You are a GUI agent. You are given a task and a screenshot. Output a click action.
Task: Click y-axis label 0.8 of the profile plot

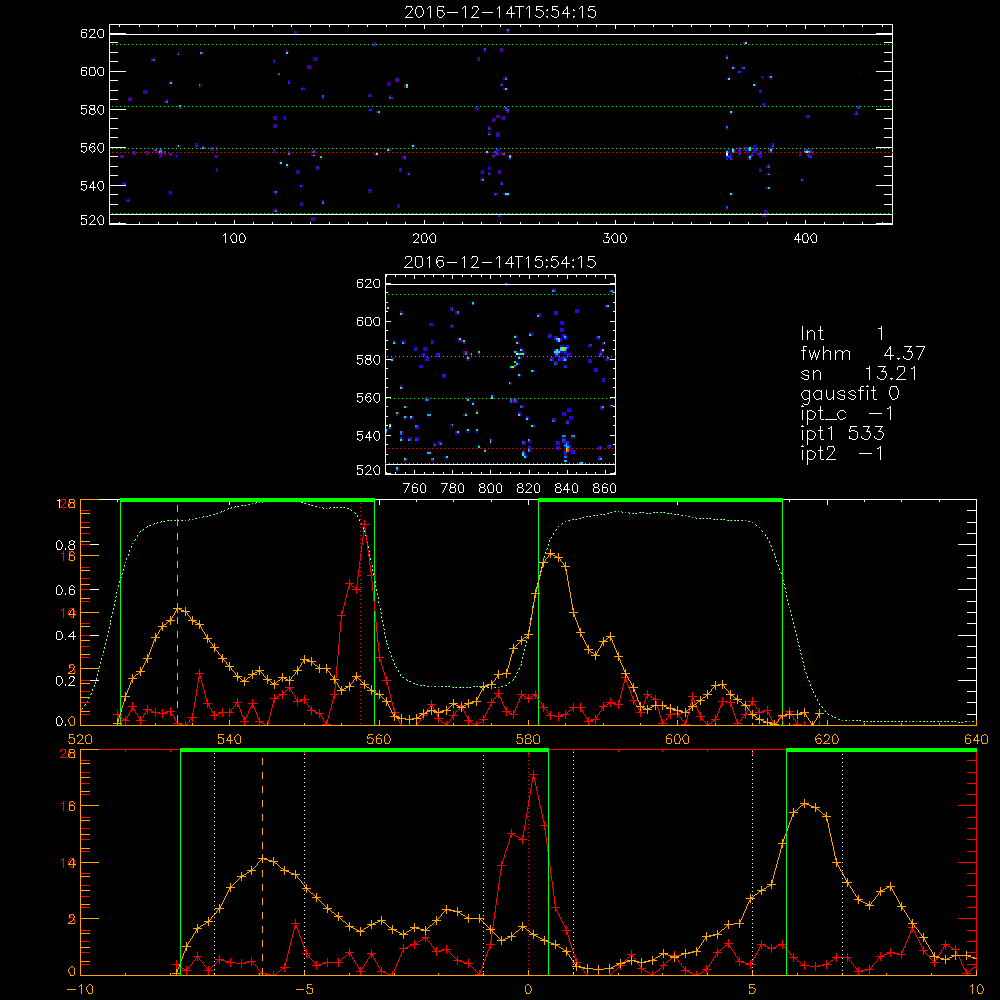65,545
